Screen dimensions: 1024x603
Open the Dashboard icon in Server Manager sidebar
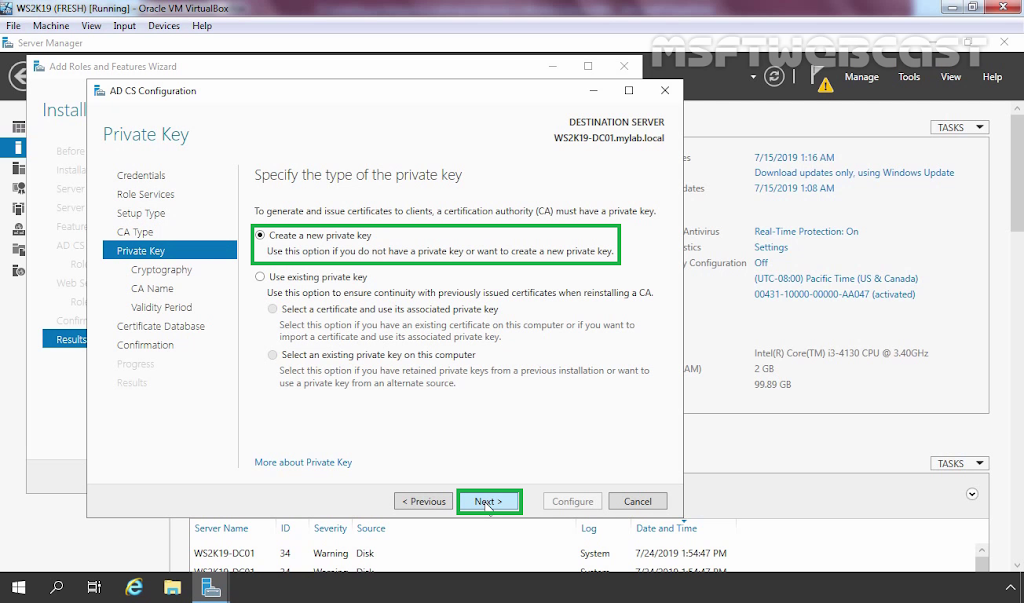18,127
